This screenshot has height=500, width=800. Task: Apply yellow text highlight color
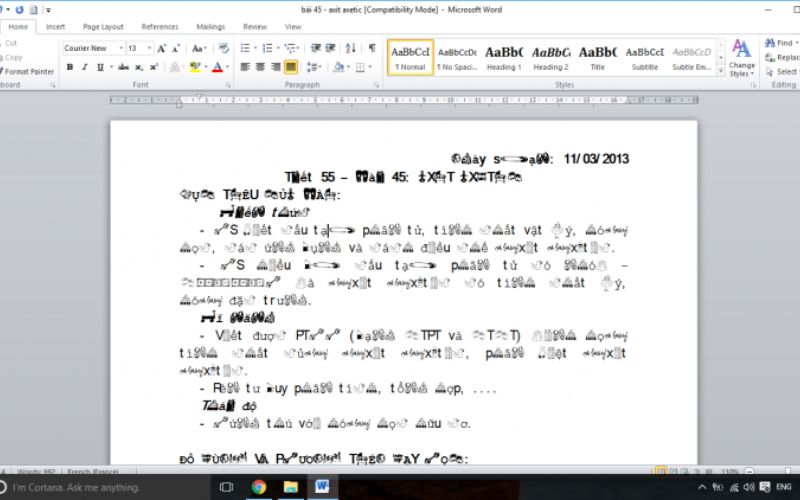point(194,67)
